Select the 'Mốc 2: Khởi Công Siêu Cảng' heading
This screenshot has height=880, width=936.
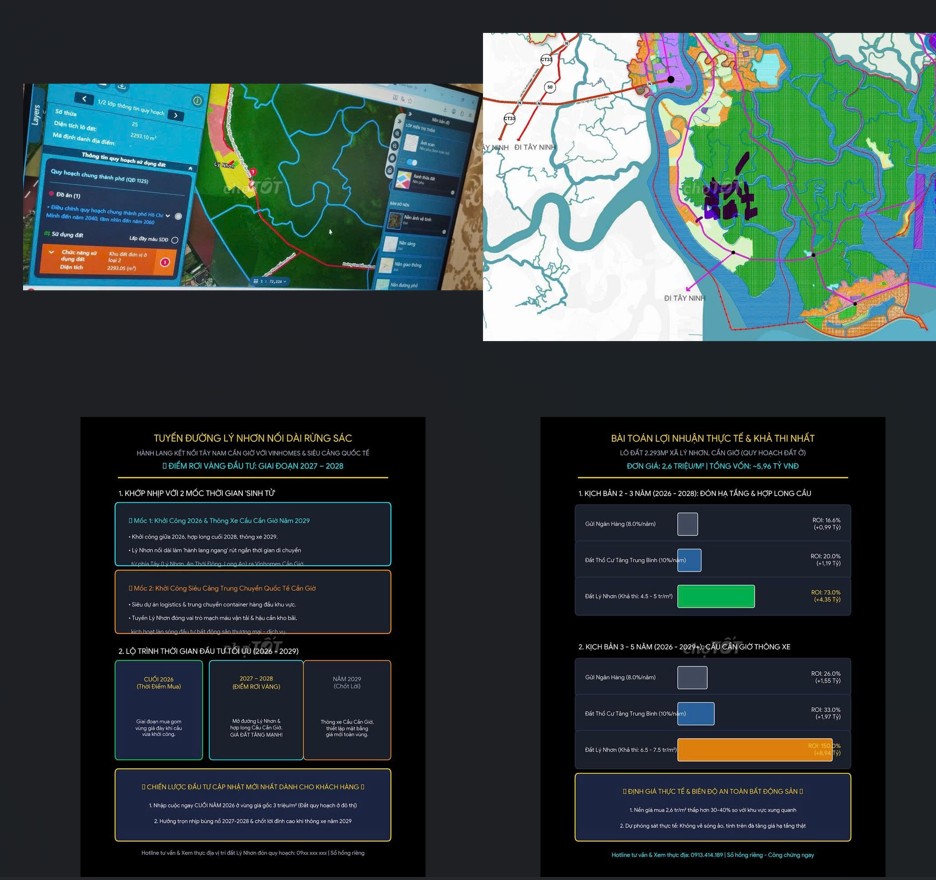(222, 588)
